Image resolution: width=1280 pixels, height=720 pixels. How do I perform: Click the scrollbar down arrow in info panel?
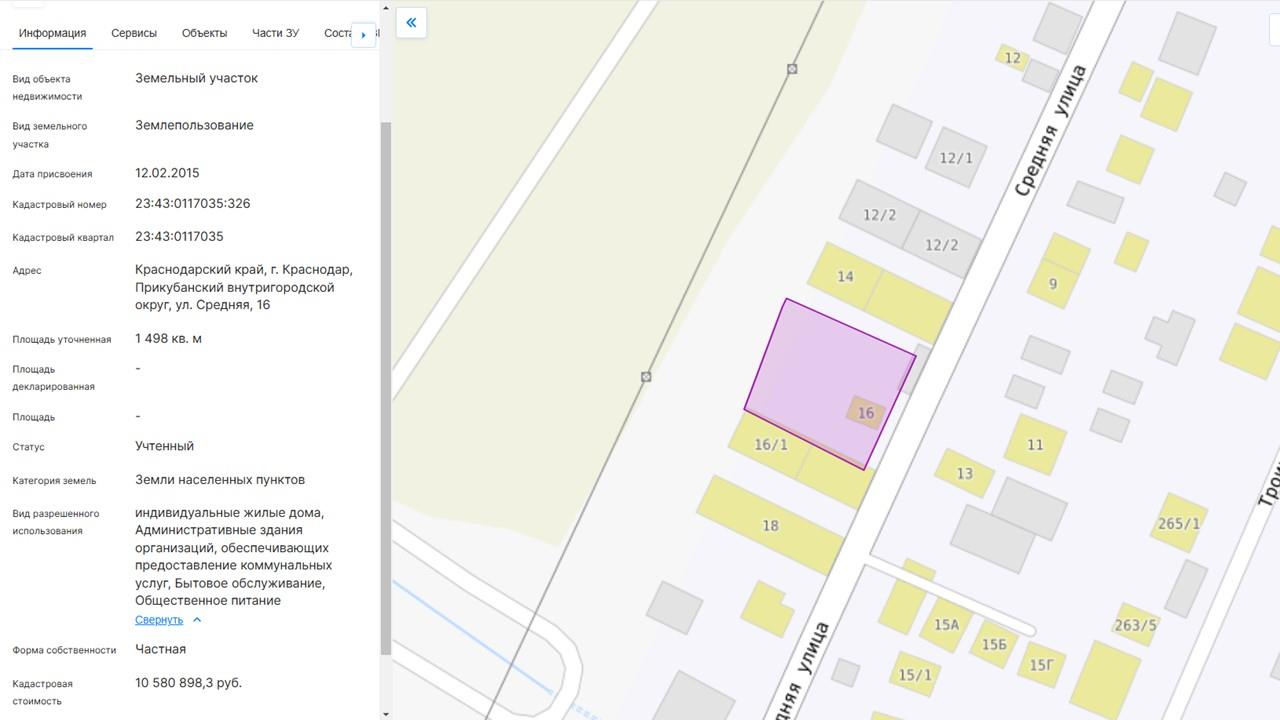[x=386, y=713]
